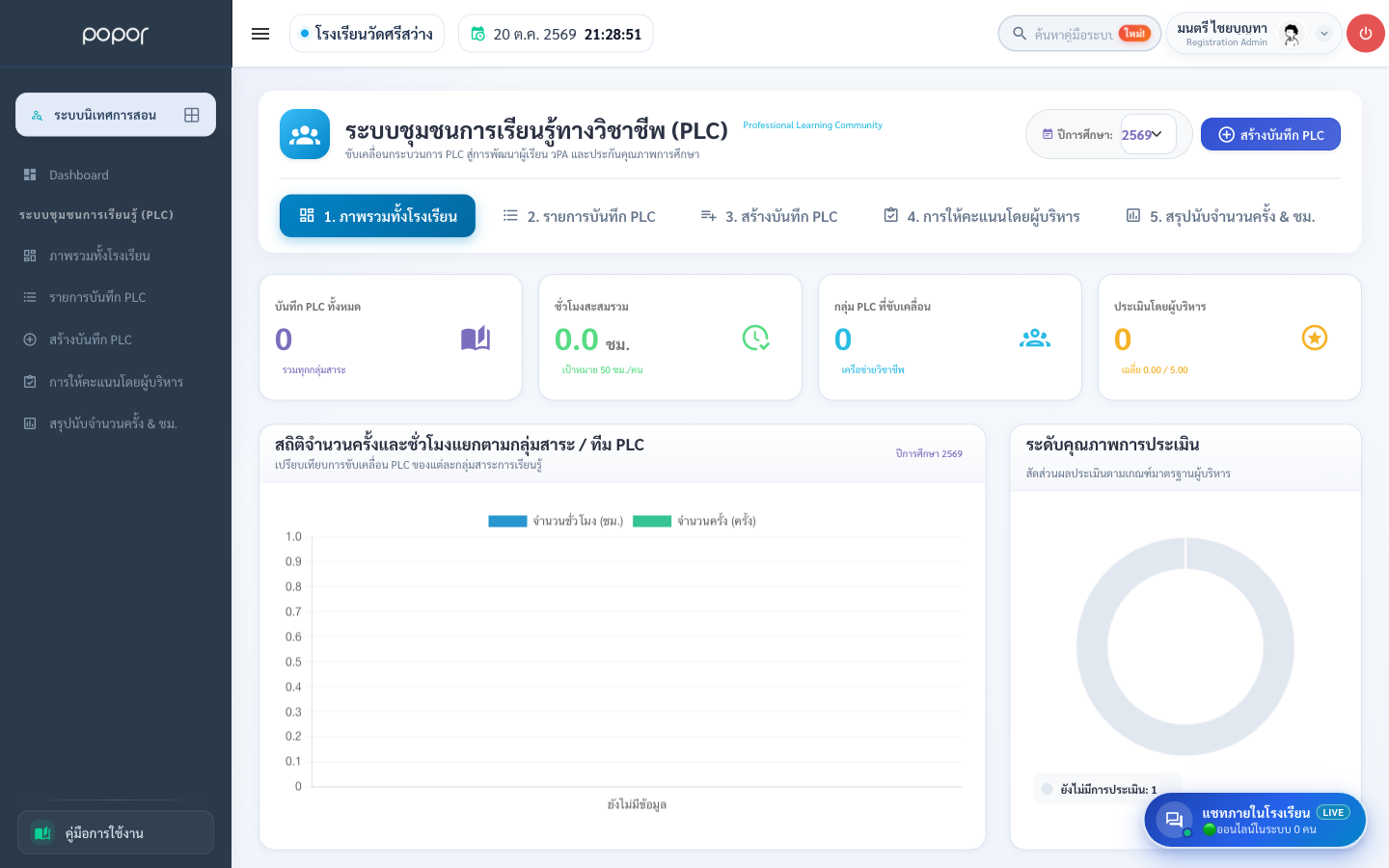This screenshot has height=868, width=1389.
Task: Click the red power logout button
Action: point(1365,34)
